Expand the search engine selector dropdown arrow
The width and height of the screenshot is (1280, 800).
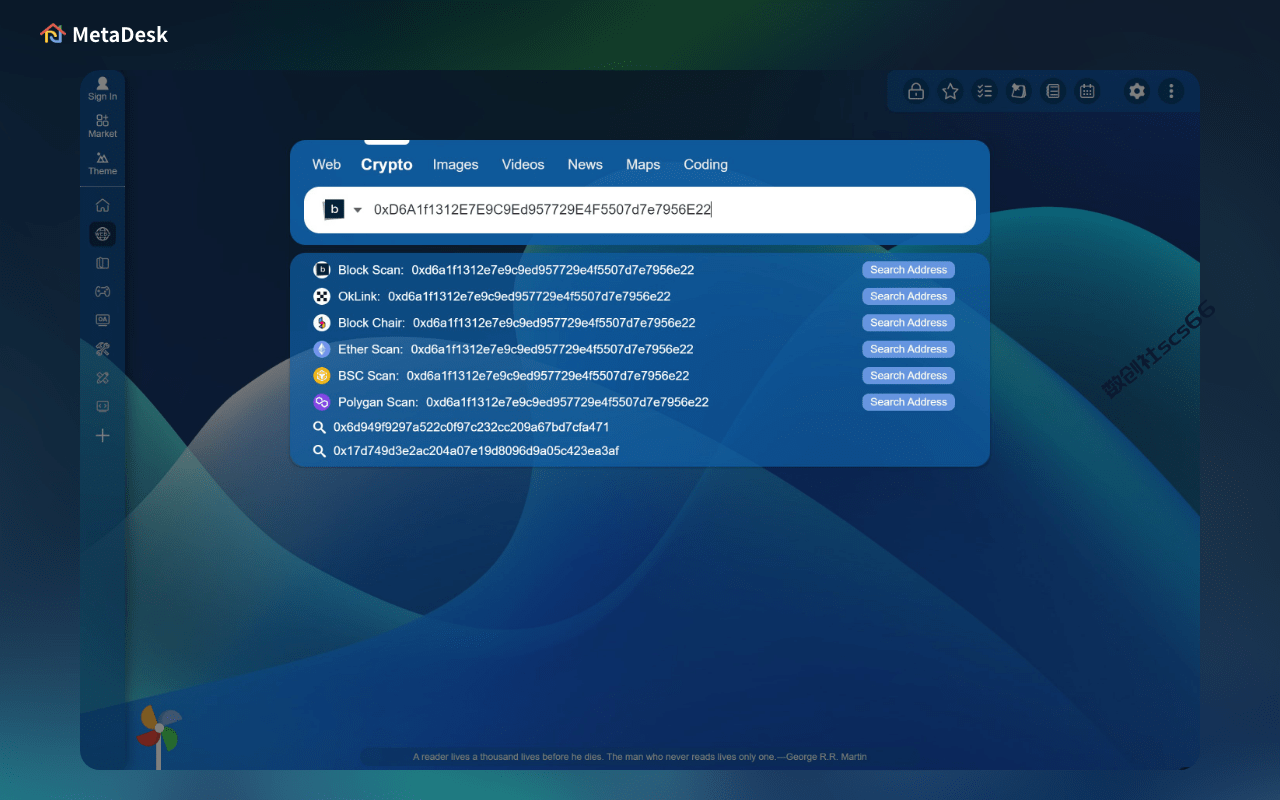358,210
